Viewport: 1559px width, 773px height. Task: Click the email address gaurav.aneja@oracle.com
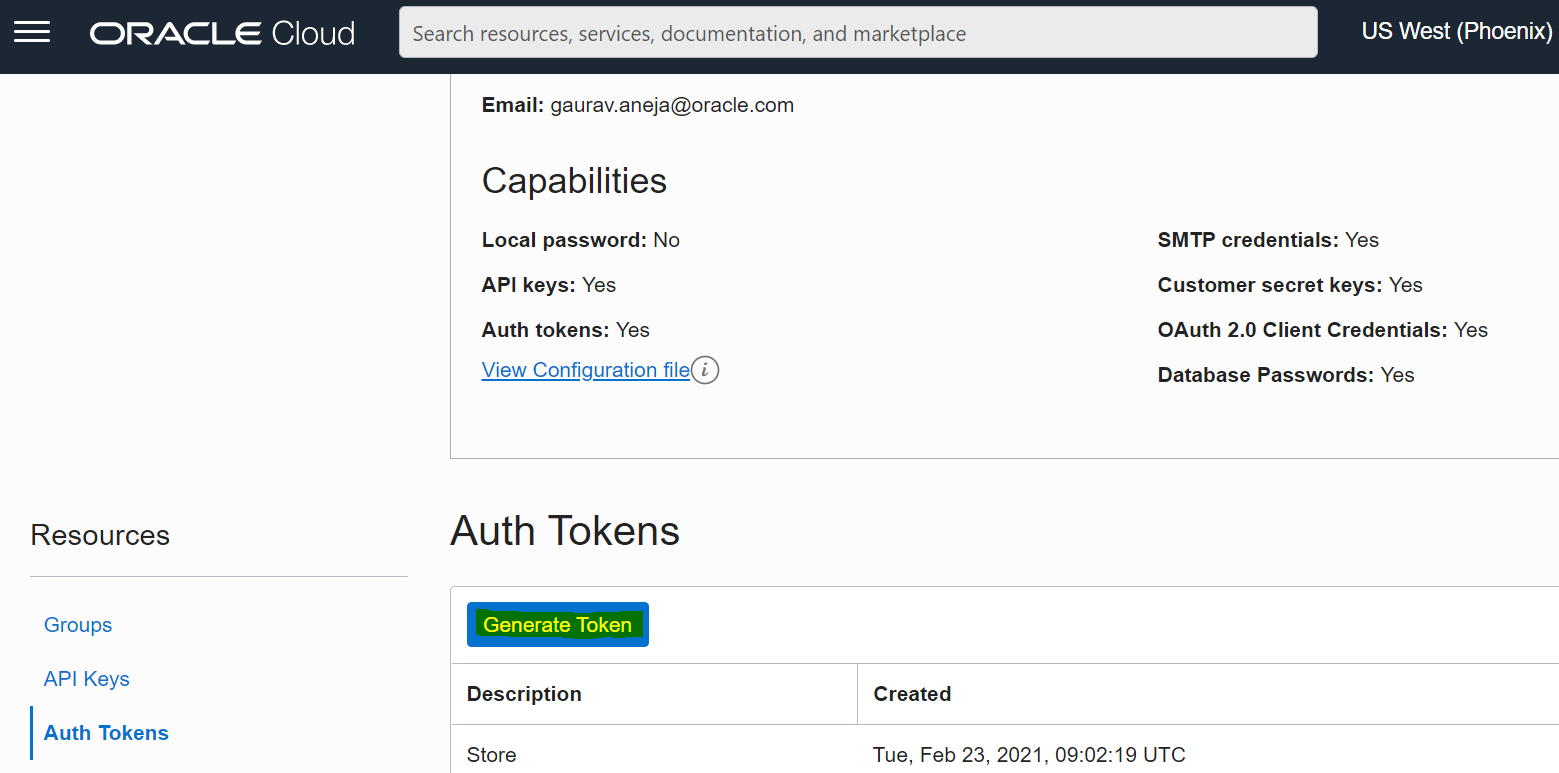point(671,104)
